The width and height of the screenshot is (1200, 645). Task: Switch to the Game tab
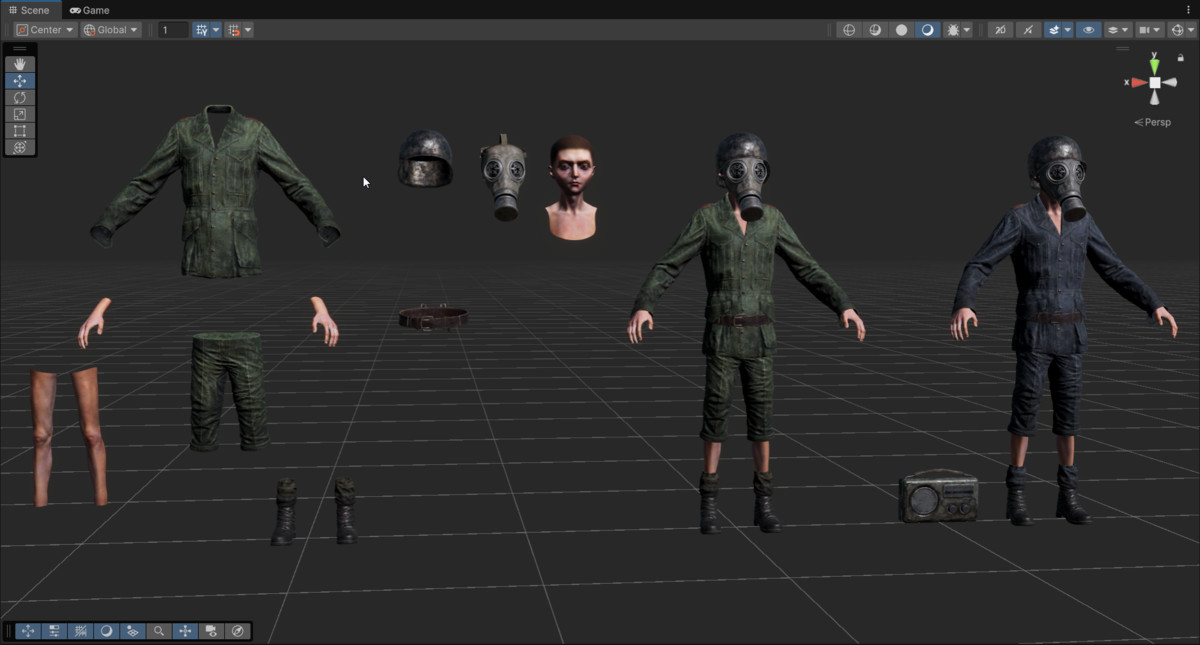(x=90, y=10)
